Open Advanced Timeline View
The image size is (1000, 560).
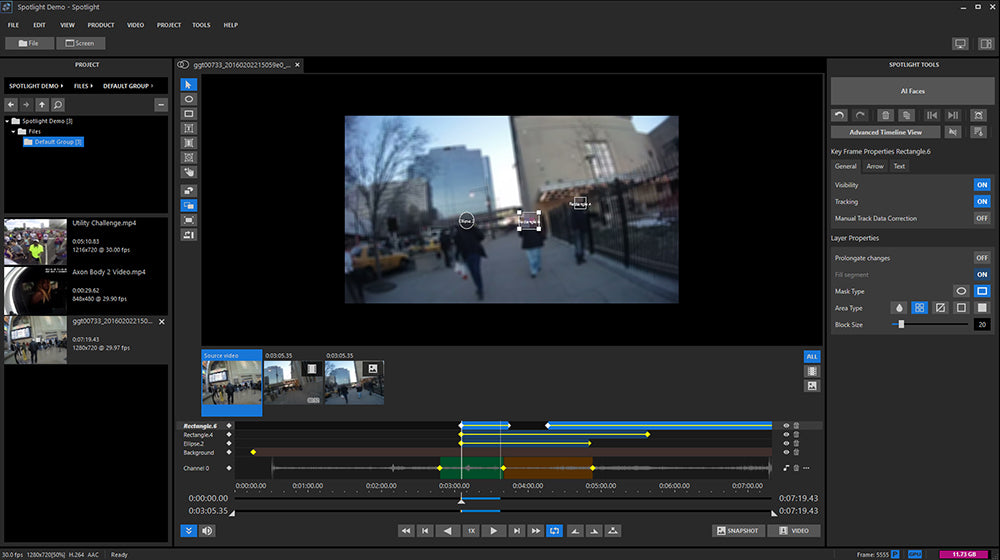tap(886, 132)
